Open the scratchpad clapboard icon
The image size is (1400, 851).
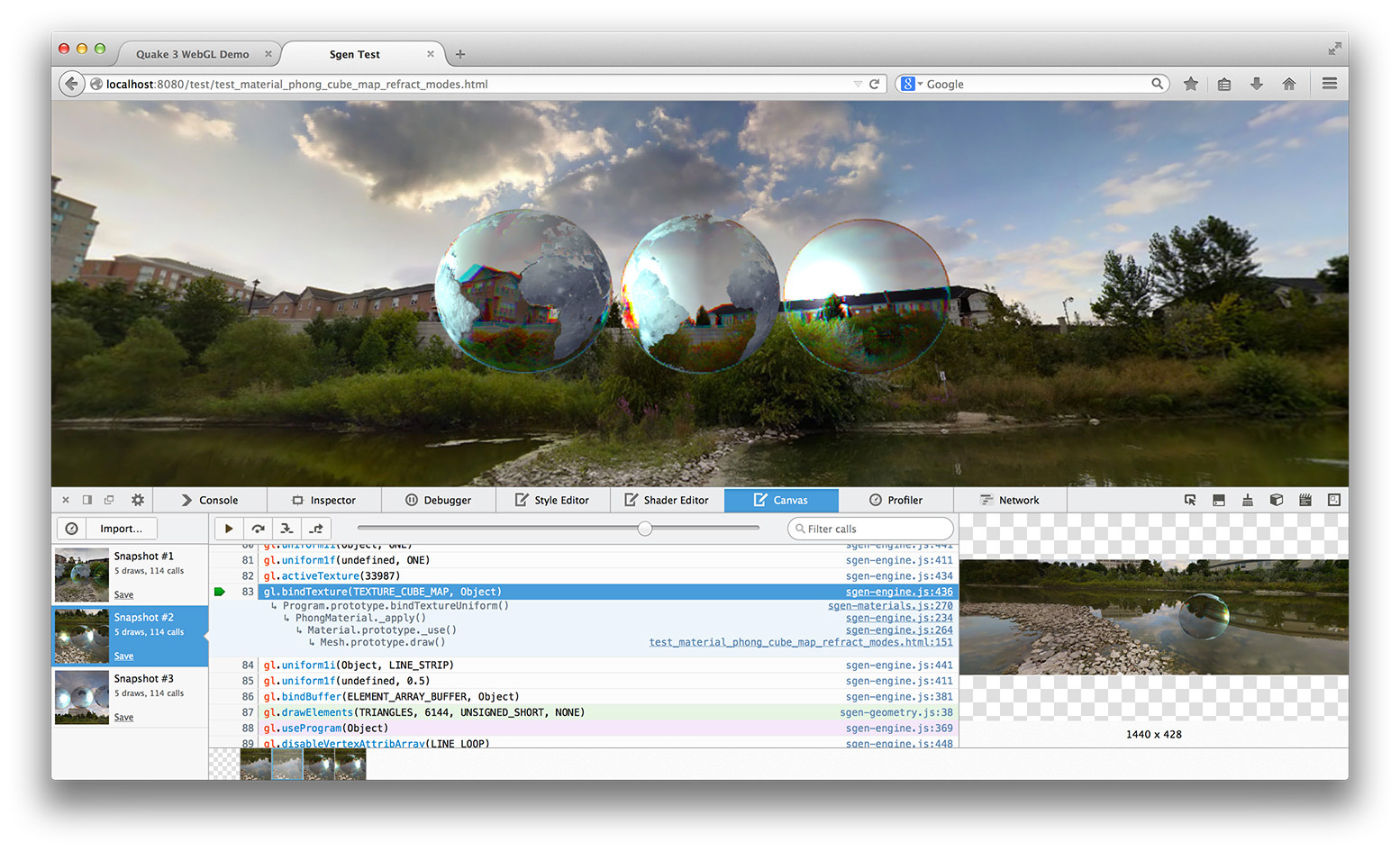[1305, 500]
